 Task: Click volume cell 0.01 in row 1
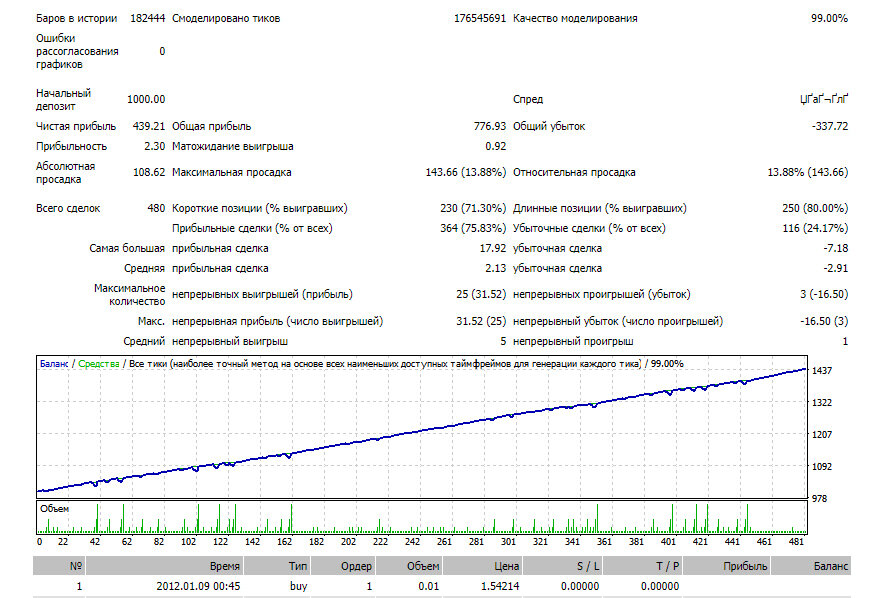[429, 586]
